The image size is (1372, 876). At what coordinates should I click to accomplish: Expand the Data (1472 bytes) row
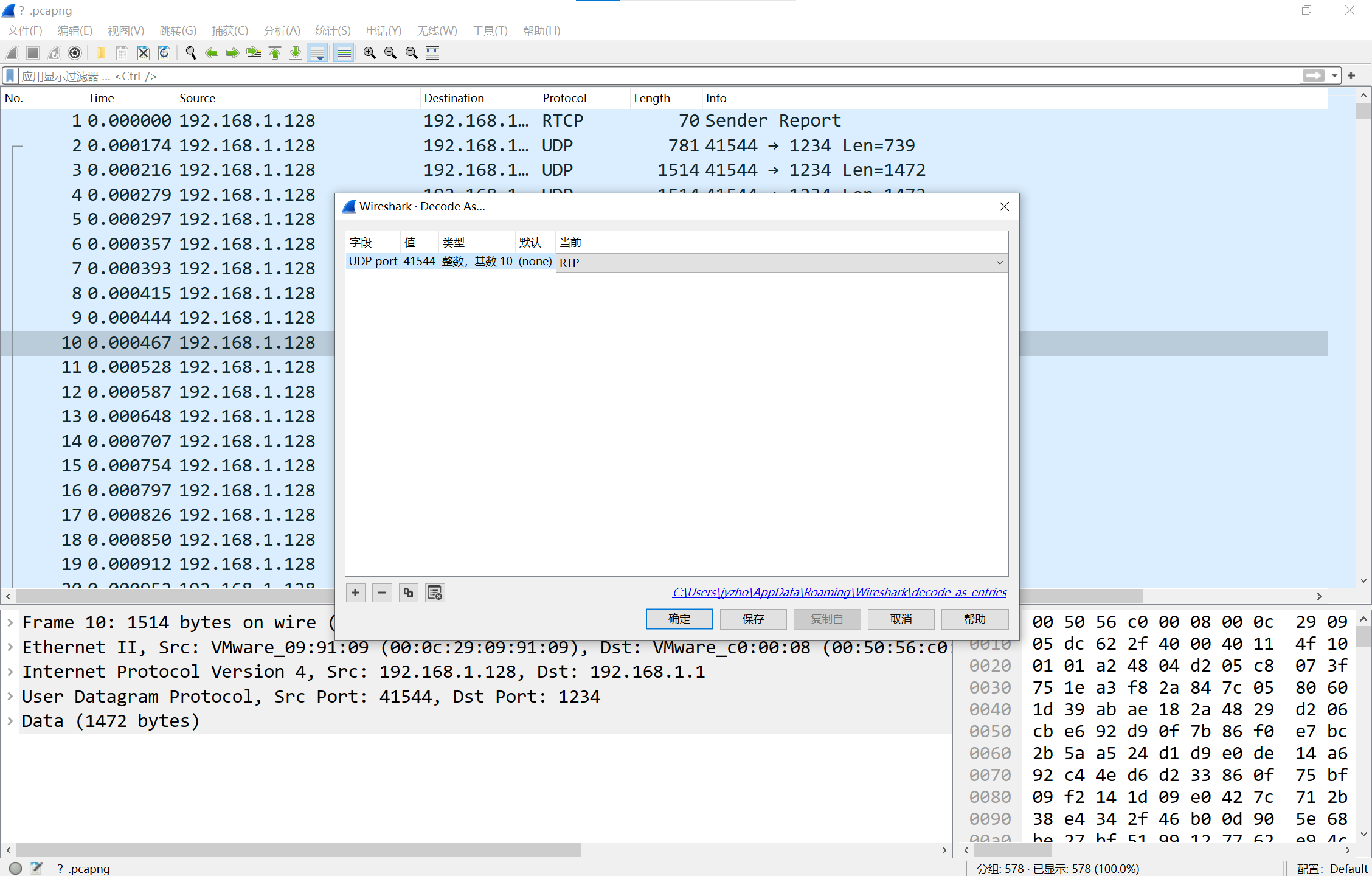click(10, 721)
